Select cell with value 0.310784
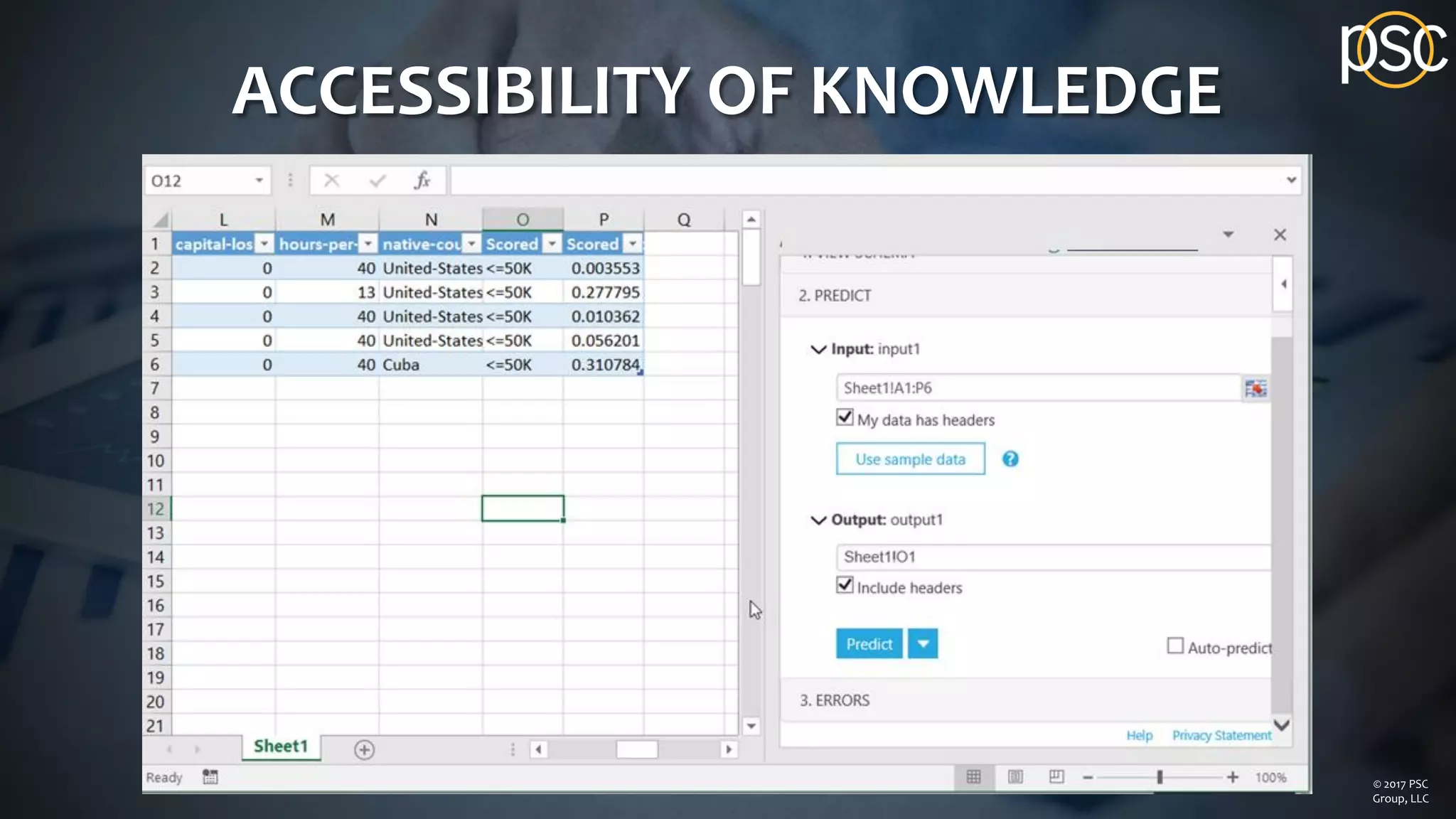 click(604, 365)
